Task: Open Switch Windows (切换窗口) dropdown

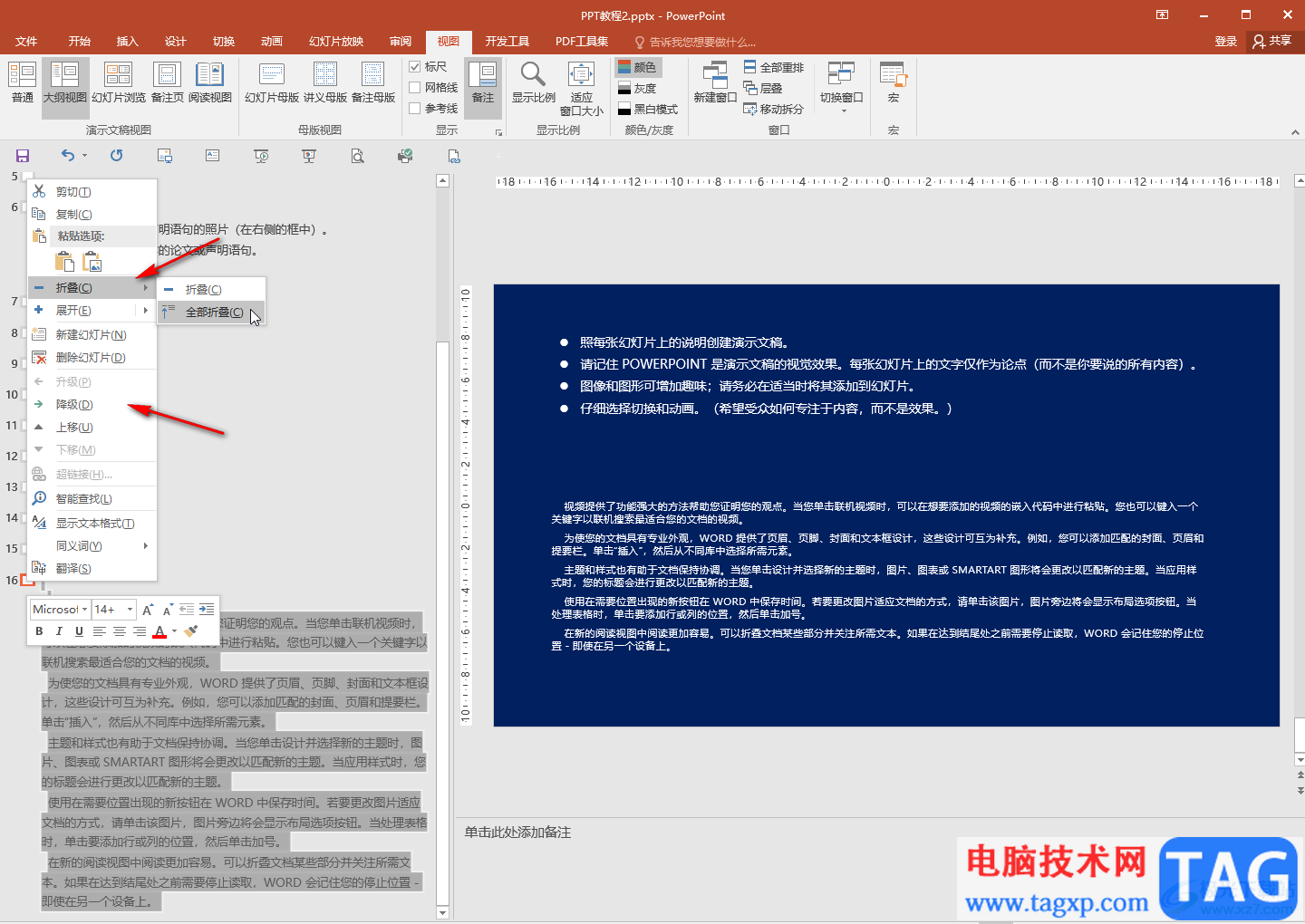Action: pos(842,87)
